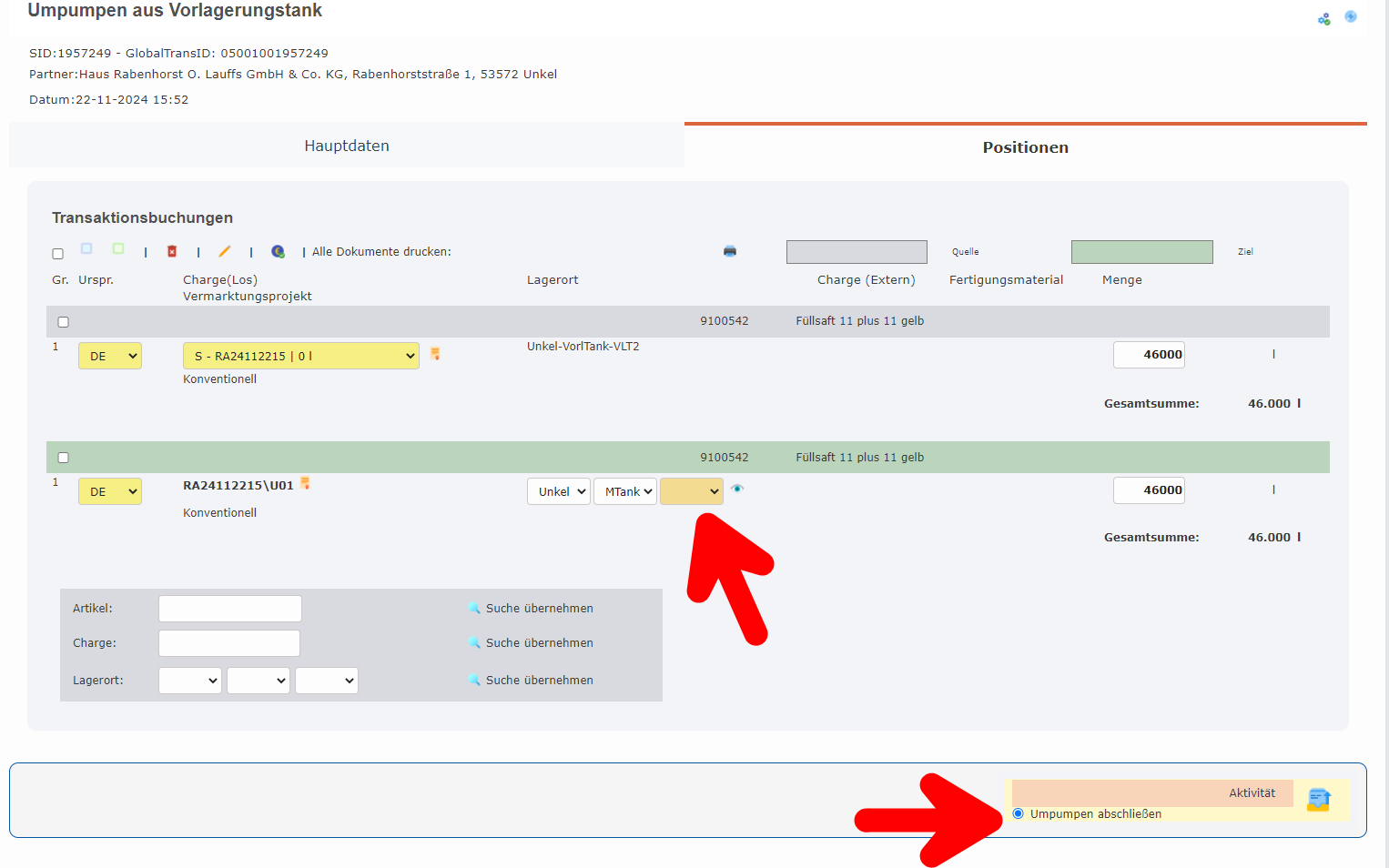Screen dimensions: 1389x868
Task: Click the printer icon to print documents
Action: click(x=729, y=251)
